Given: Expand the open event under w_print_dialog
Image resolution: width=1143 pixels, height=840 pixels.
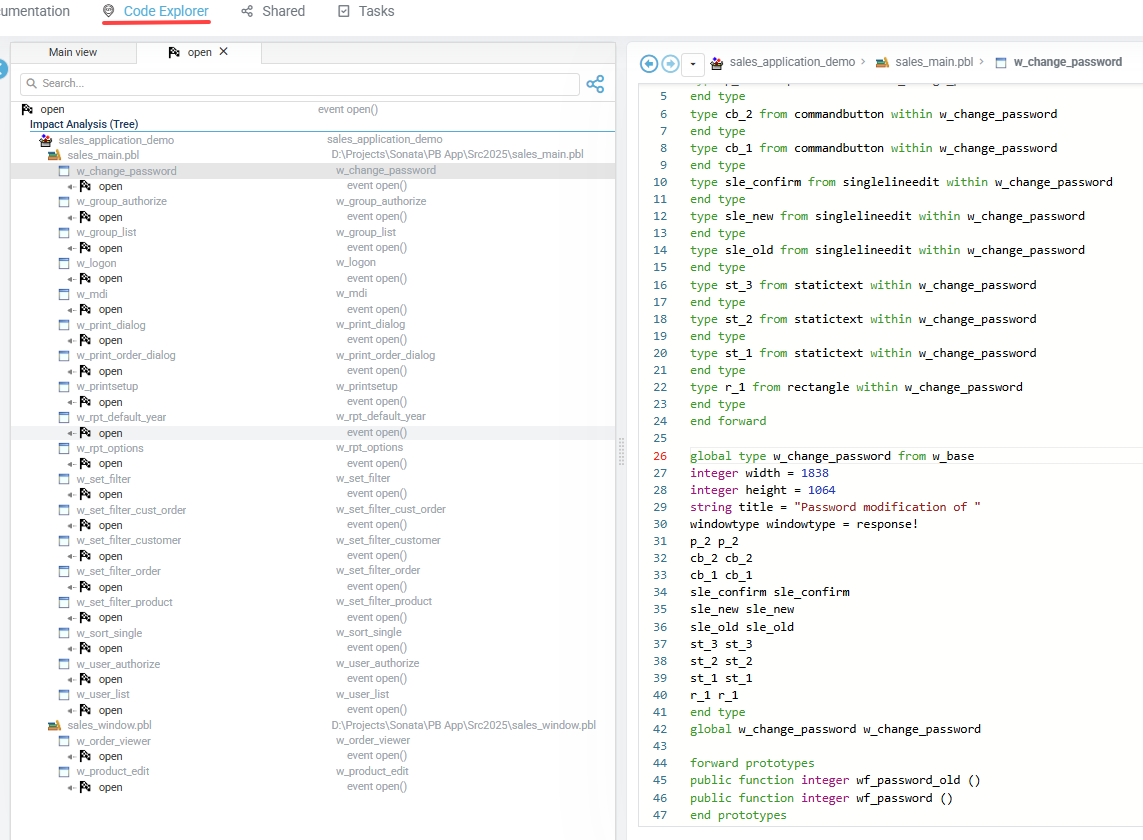Looking at the screenshot, I should (71, 341).
